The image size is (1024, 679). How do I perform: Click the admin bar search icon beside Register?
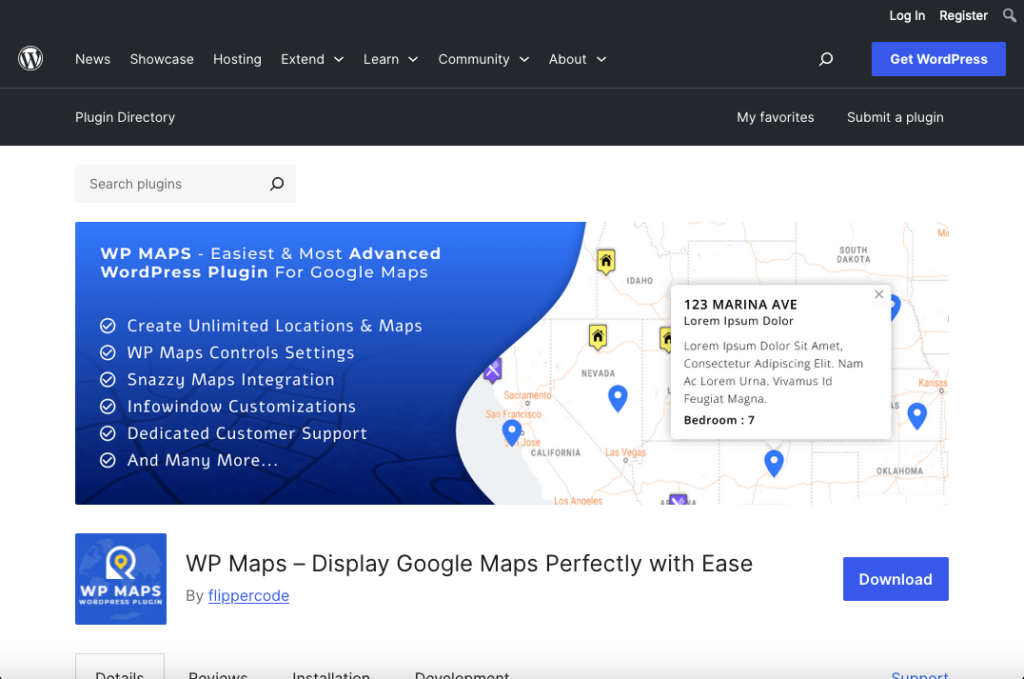[x=1009, y=15]
